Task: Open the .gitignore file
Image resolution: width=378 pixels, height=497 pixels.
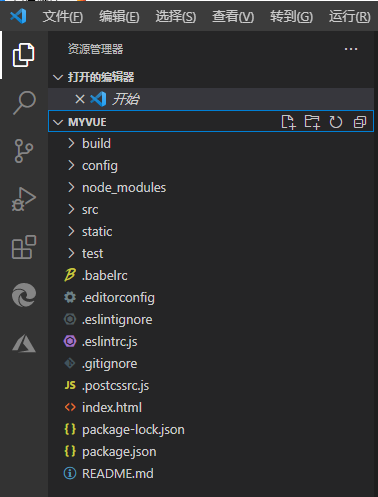Action: 211,363
